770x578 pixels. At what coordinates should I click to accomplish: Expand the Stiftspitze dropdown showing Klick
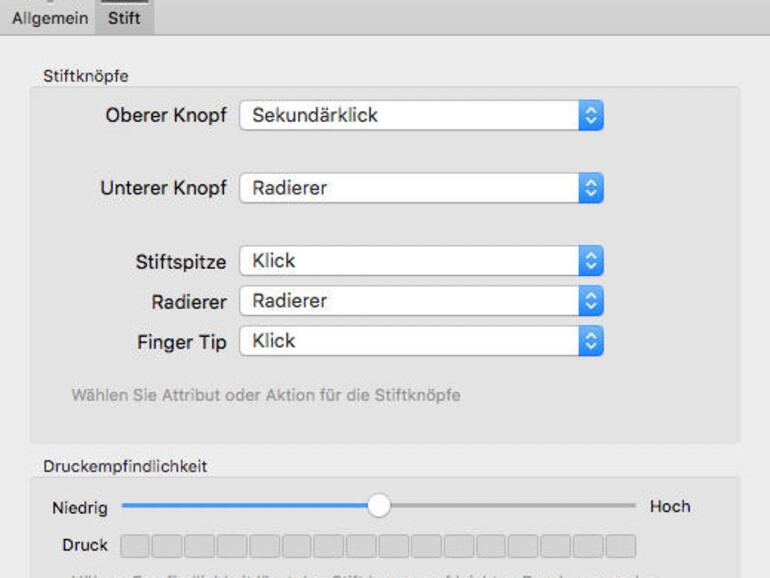tap(409, 261)
